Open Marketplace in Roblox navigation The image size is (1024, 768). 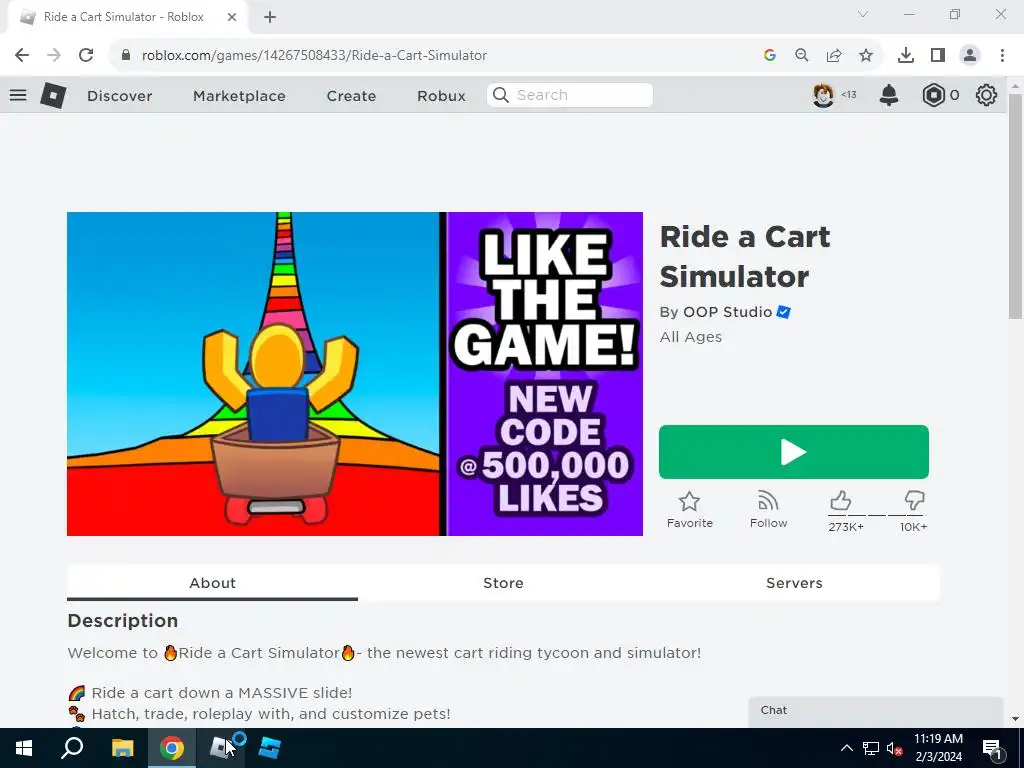tap(239, 95)
